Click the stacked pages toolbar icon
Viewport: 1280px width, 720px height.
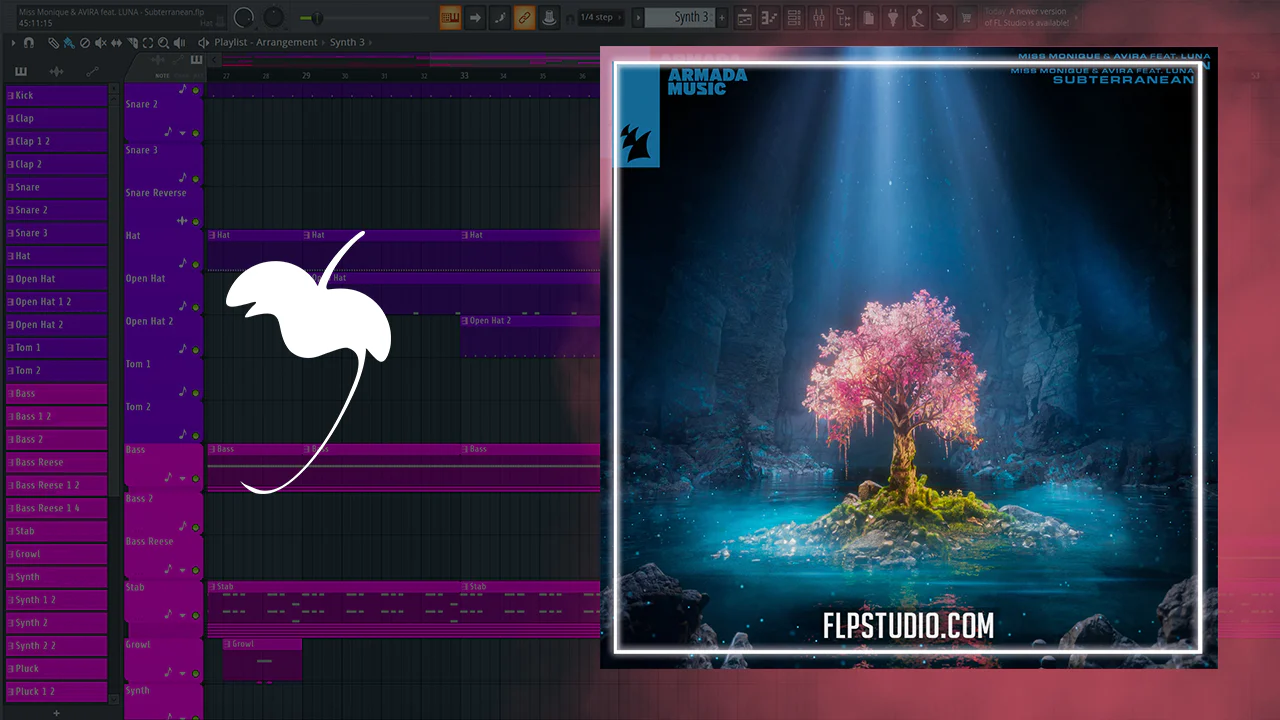point(868,17)
